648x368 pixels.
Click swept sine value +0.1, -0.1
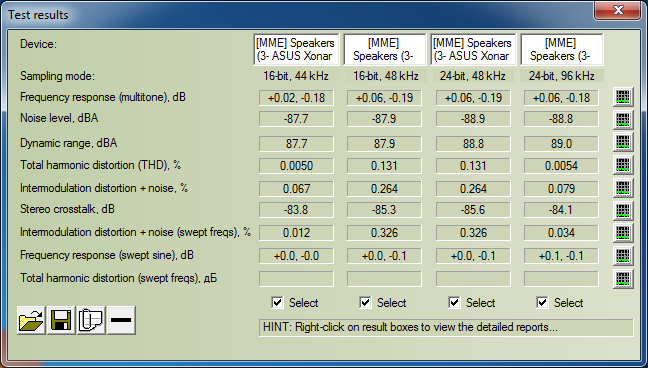[x=561, y=256]
